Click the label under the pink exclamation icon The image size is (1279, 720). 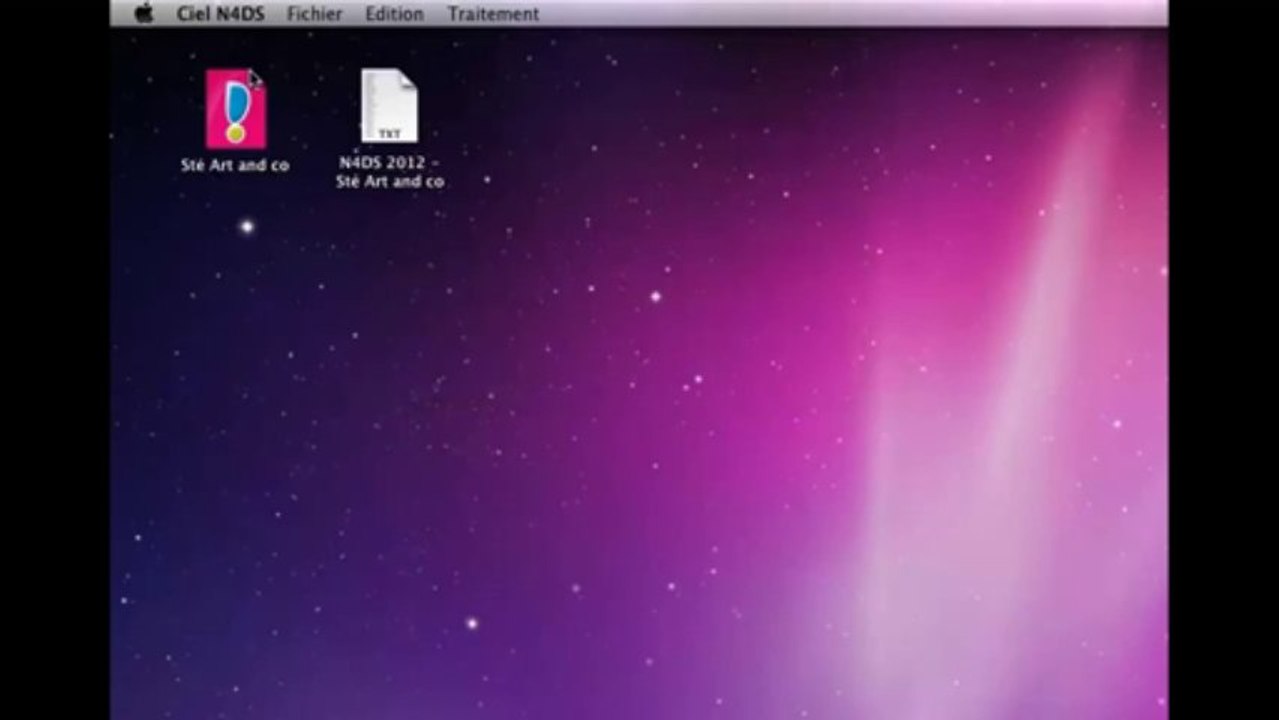point(235,166)
